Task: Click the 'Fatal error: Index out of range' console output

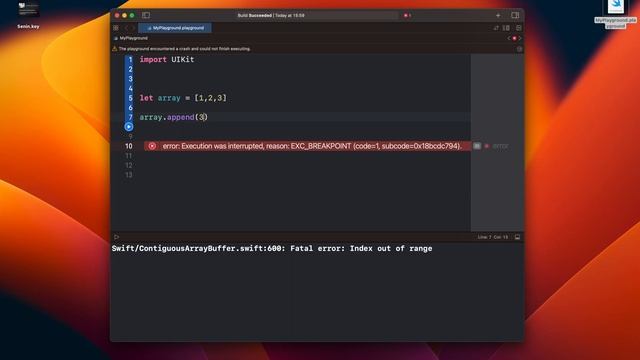Action: coord(272,249)
